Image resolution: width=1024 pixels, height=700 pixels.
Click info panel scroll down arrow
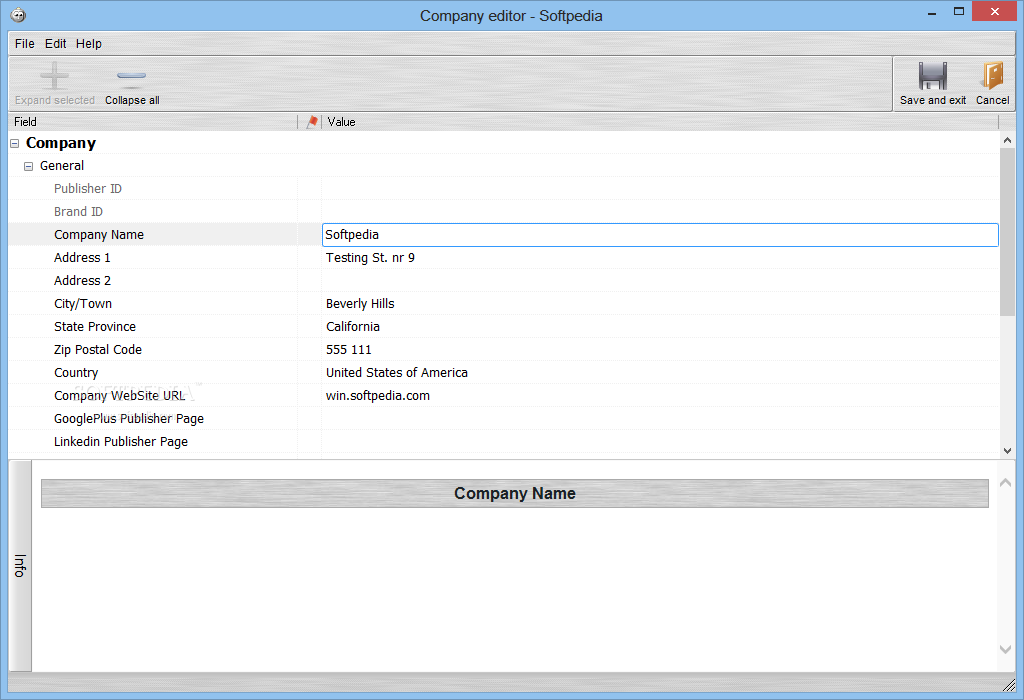pyautogui.click(x=1006, y=649)
